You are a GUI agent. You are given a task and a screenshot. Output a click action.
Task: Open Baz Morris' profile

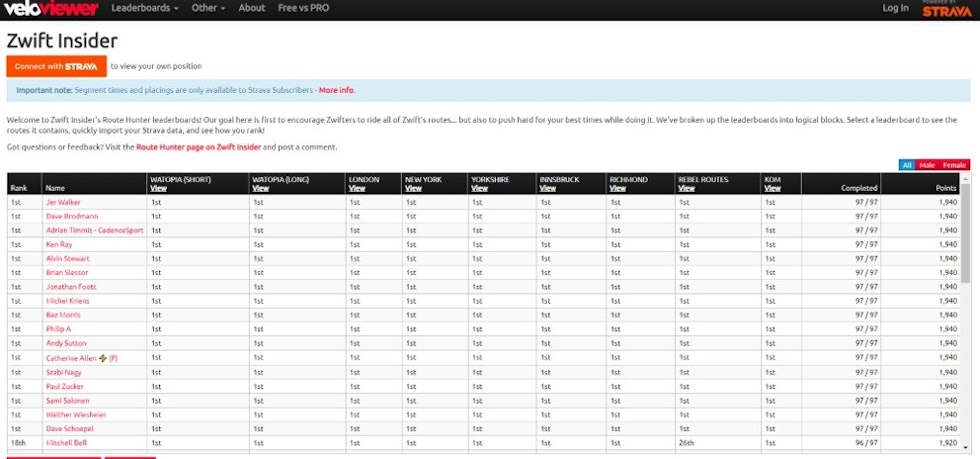point(63,315)
